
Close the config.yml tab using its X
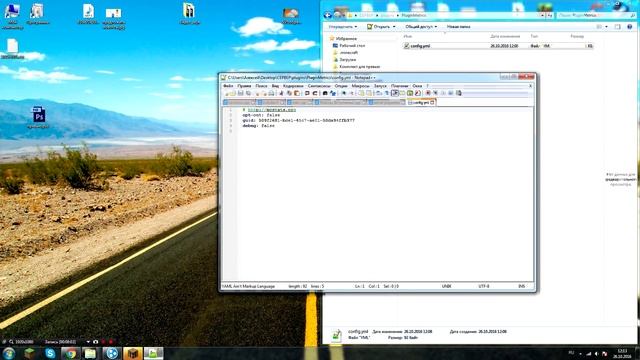click(x=433, y=102)
